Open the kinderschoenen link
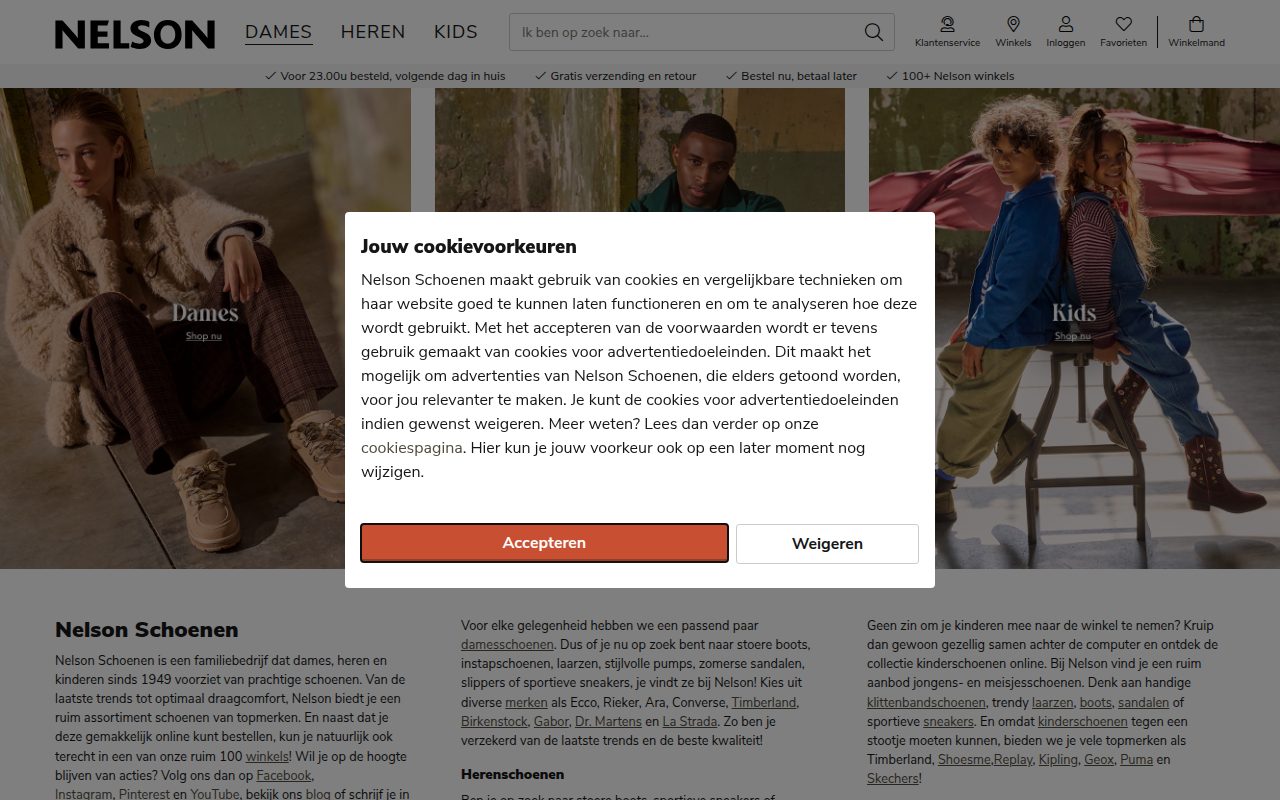Image resolution: width=1280 pixels, height=800 pixels. 1083,722
